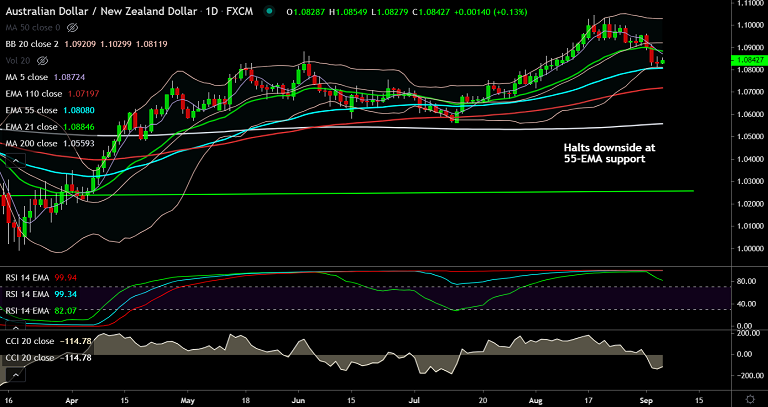Click the 1.00000 price axis label
768x407 pixels.
tap(751, 248)
